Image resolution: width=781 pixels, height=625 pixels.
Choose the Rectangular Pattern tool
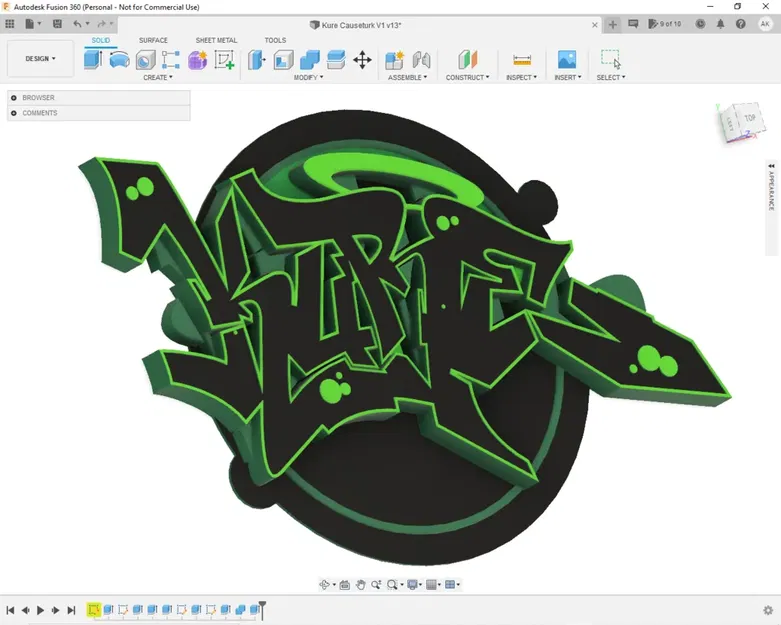click(171, 60)
